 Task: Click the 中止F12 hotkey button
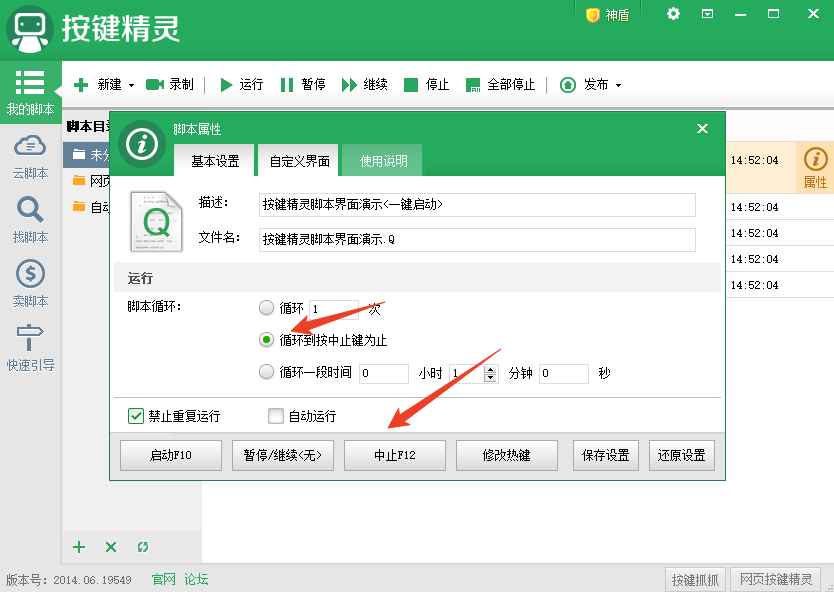395,455
